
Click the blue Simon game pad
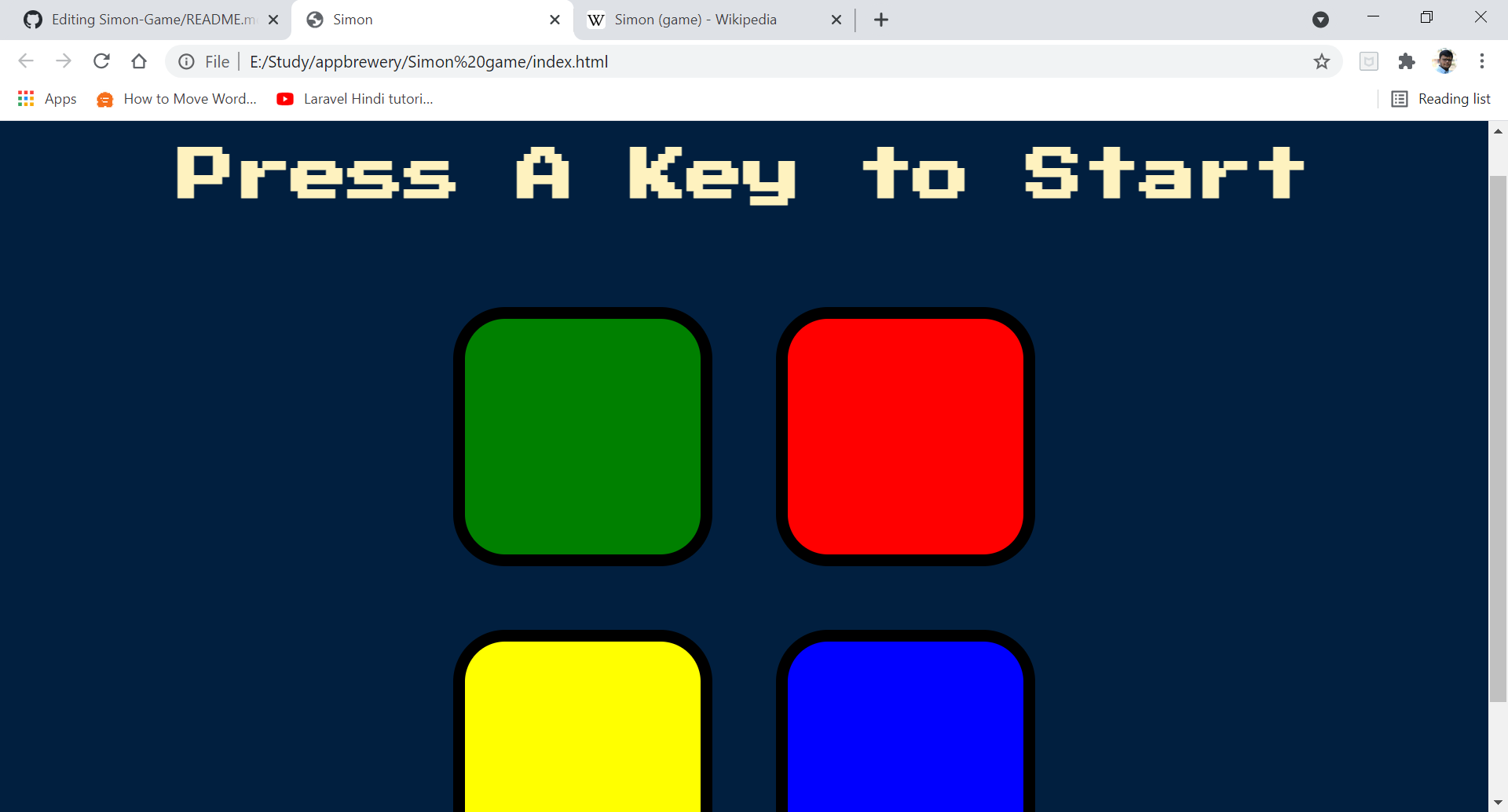[x=906, y=721]
